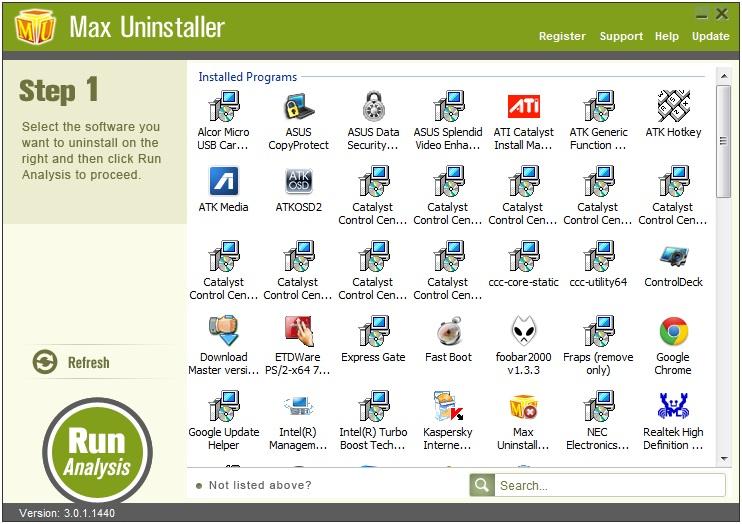Viewport: 742px width, 524px height.
Task: Select the Google Update Helper icon
Action: click(224, 406)
